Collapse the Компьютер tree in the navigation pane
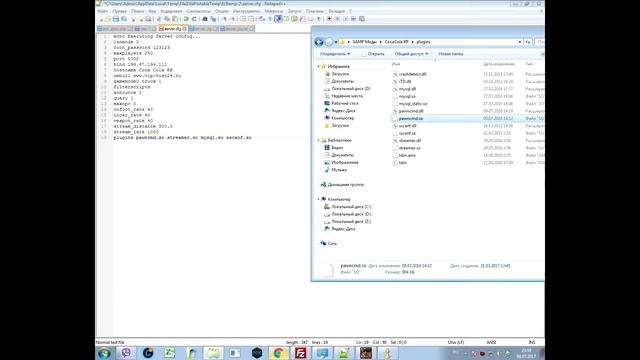 click(x=319, y=199)
